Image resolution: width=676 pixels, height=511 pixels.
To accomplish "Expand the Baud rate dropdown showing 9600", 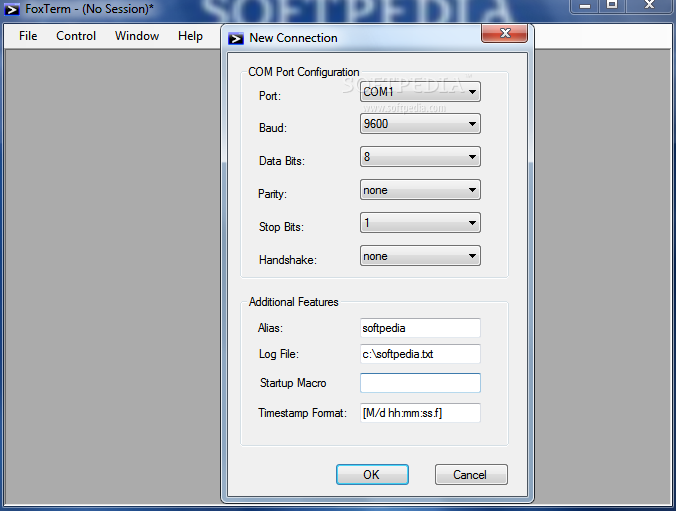I will 420,124.
